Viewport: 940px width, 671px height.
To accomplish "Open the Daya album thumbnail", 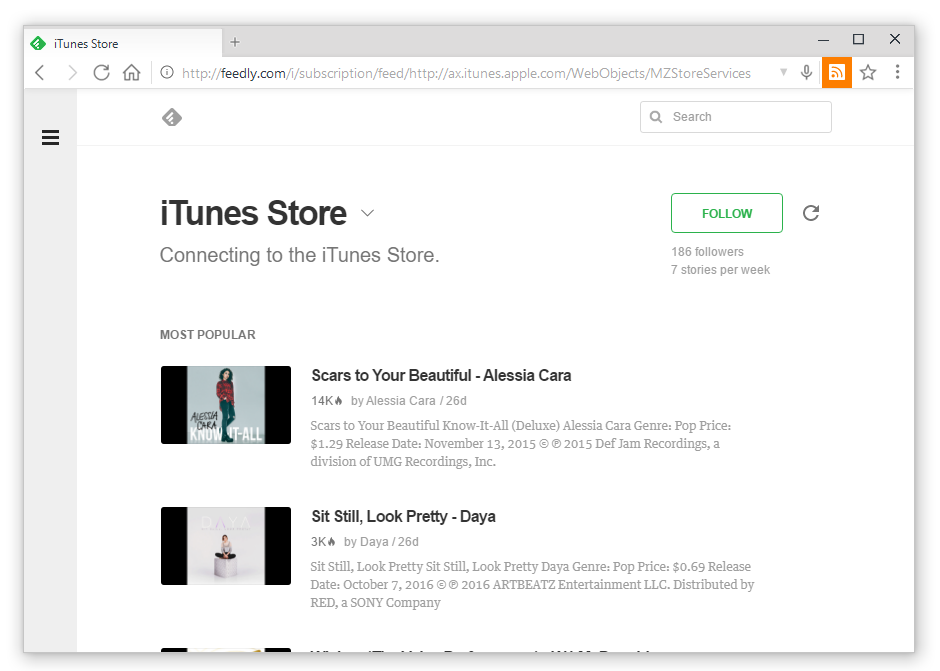I will pos(226,546).
